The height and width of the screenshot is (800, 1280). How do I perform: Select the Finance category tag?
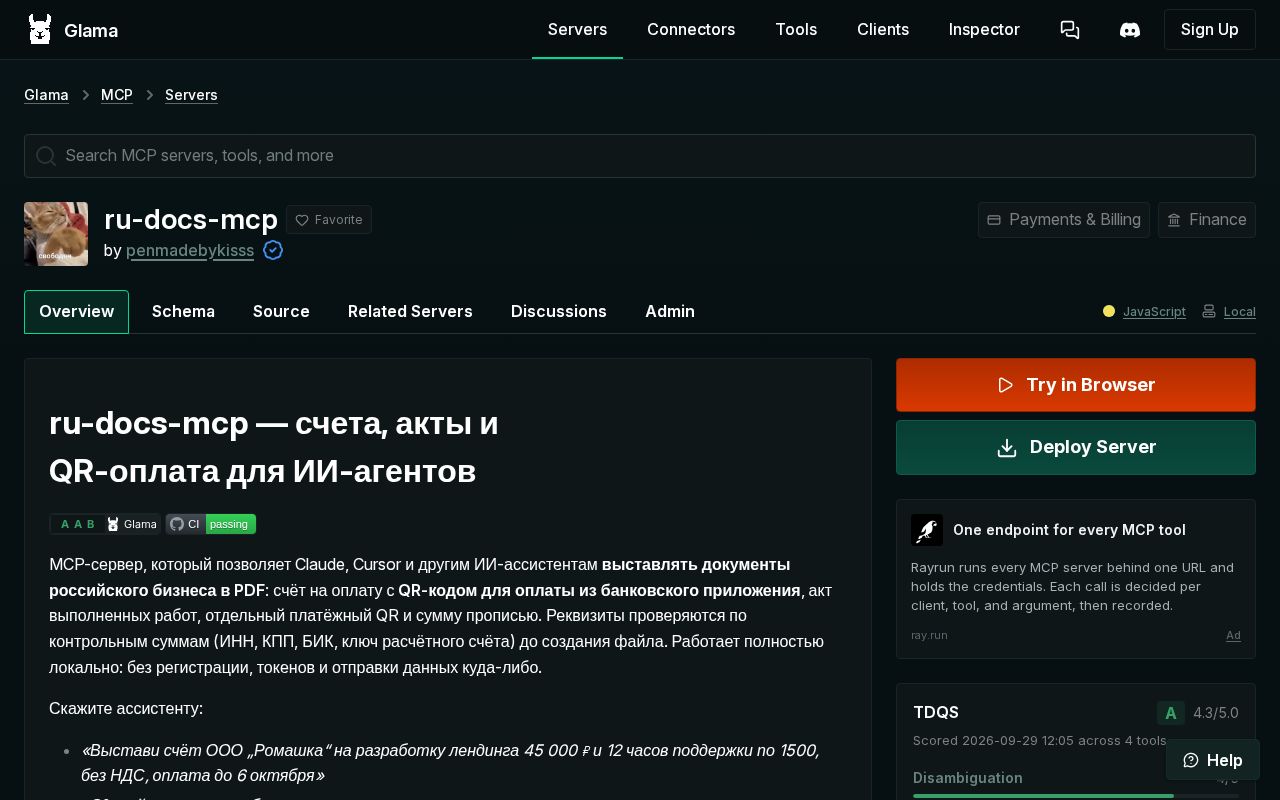coord(1207,220)
